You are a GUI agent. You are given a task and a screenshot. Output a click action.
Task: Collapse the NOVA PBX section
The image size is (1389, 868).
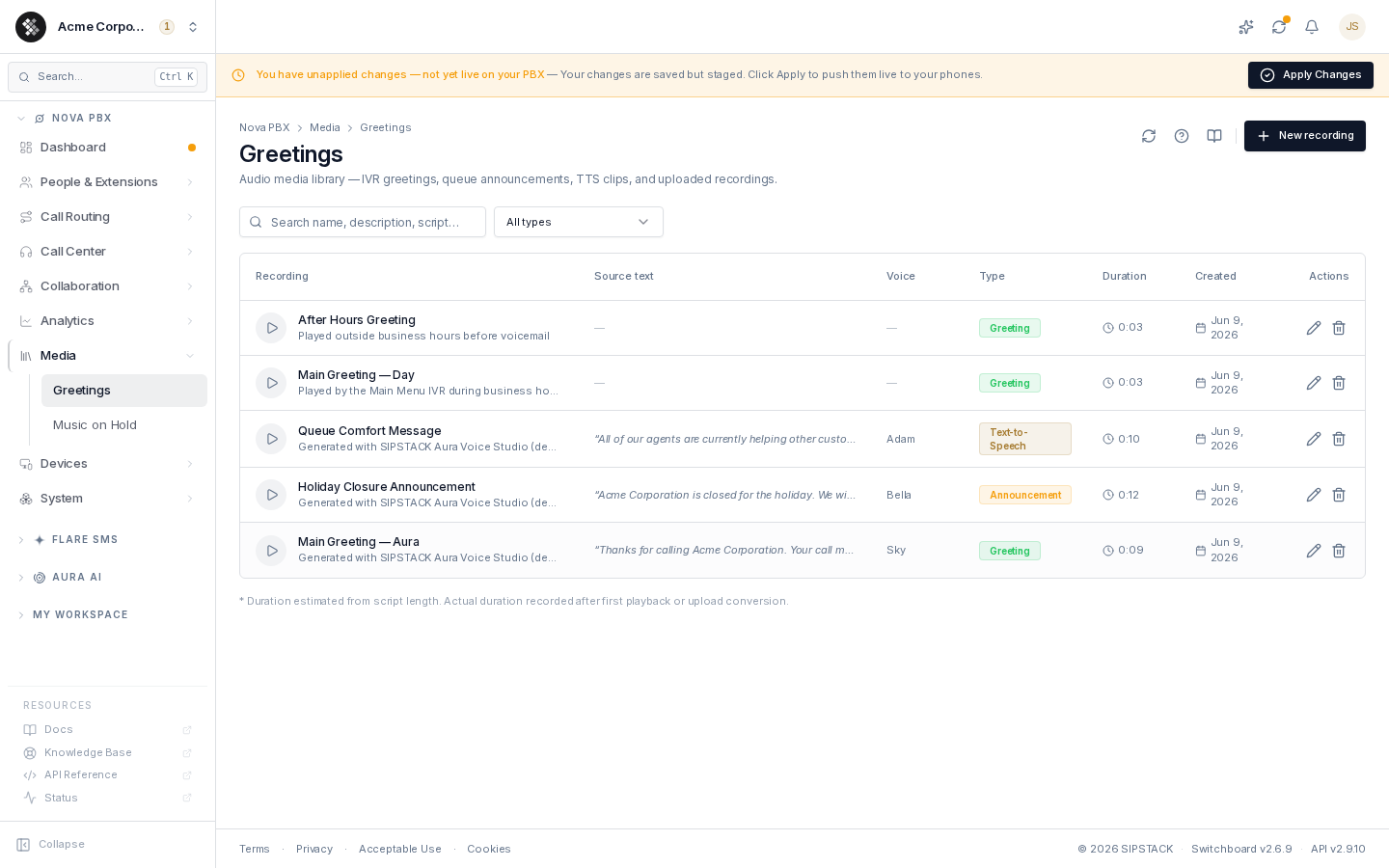(x=107, y=119)
